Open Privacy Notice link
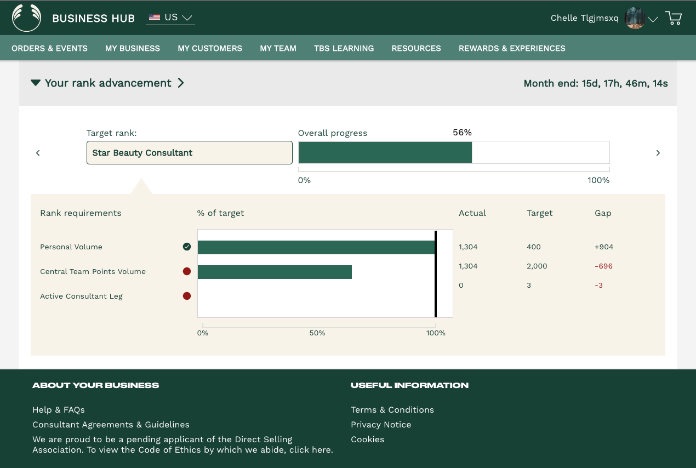Viewport: 696px width, 468px height. (x=381, y=424)
